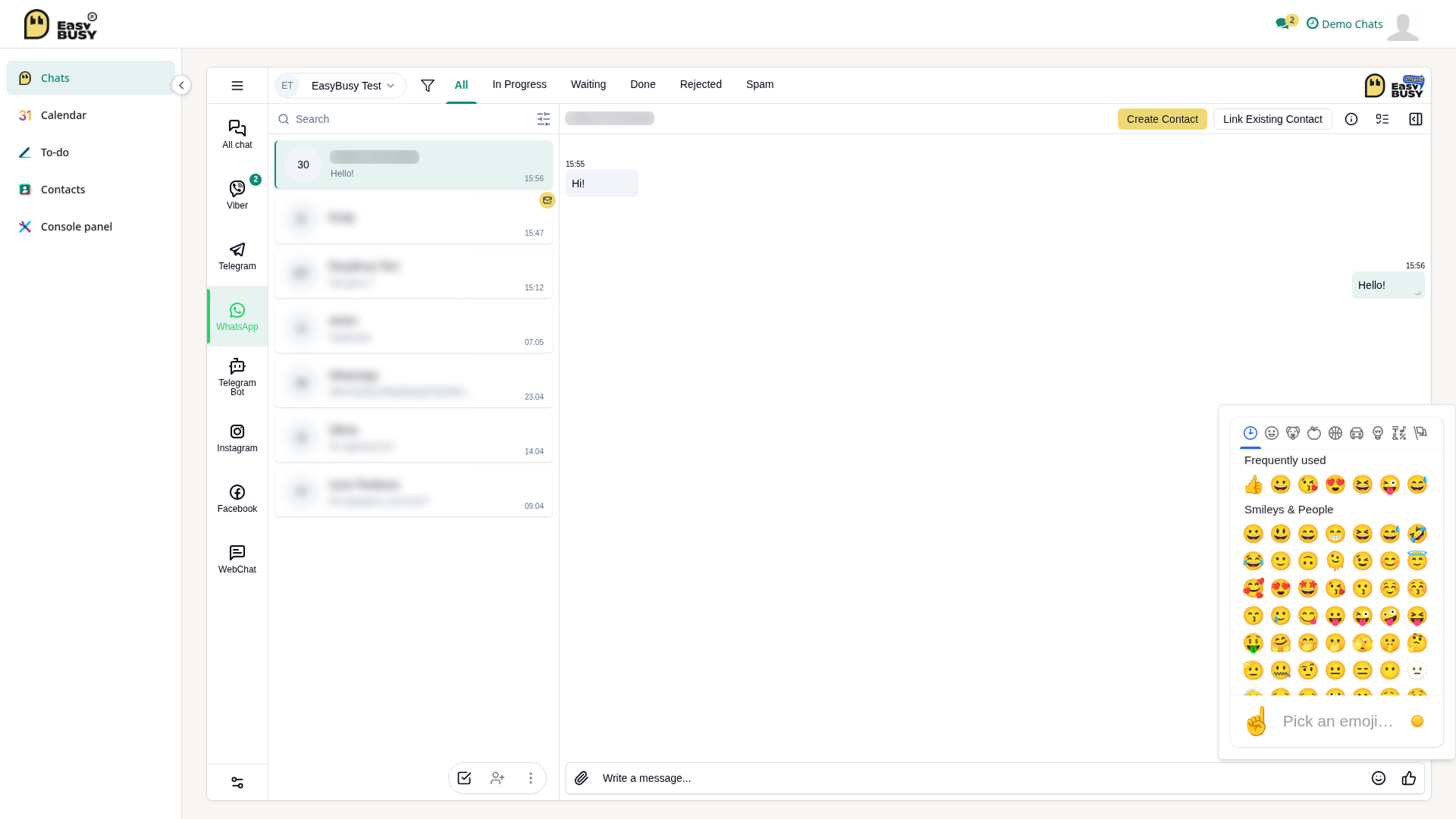Open Console panel in the sidebar
Viewport: 1456px width, 819px height.
point(90,227)
